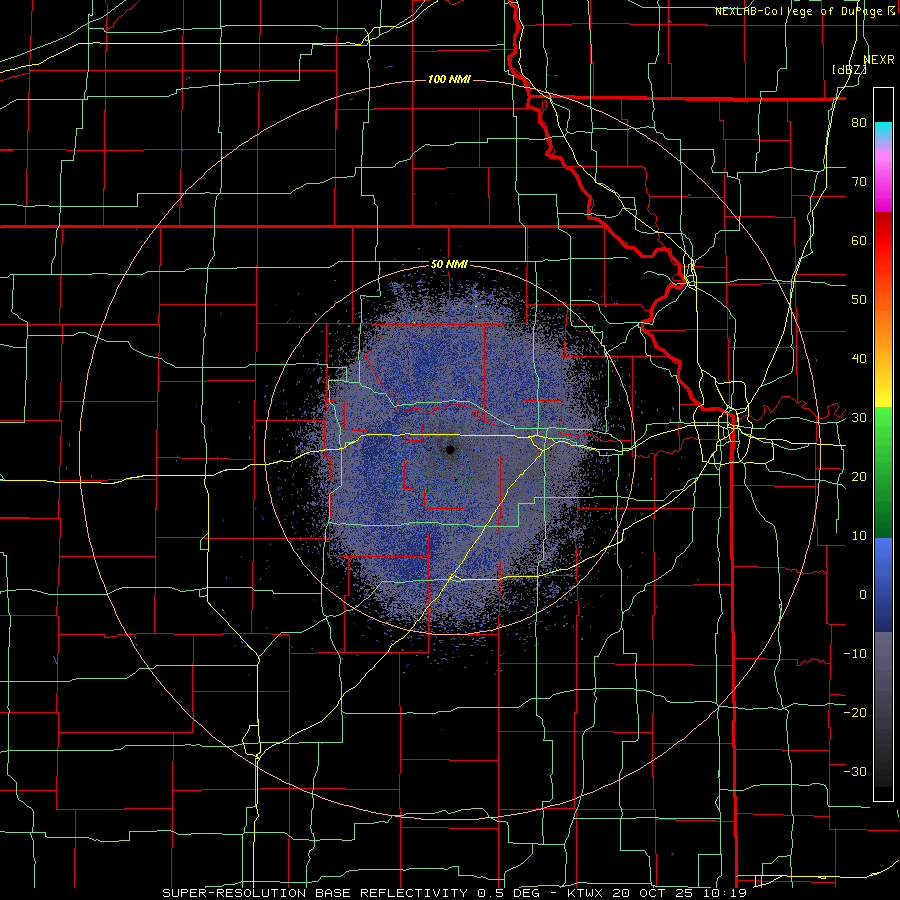This screenshot has height=900, width=900.
Task: Click the green segment of the color scale
Action: 883,472
